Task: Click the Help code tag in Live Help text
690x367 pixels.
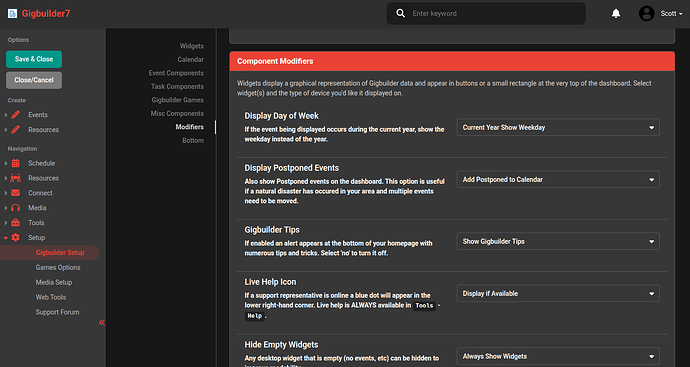Action: click(254, 316)
